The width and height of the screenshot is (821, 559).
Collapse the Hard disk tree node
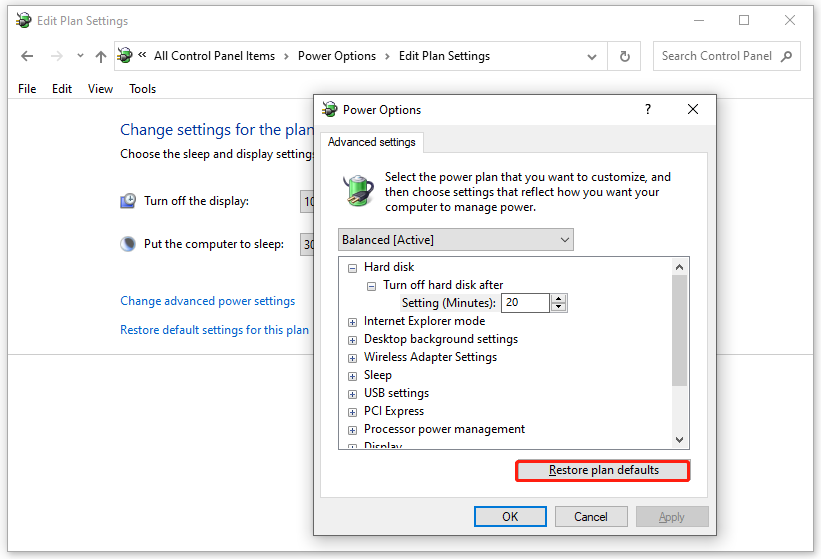(x=352, y=267)
